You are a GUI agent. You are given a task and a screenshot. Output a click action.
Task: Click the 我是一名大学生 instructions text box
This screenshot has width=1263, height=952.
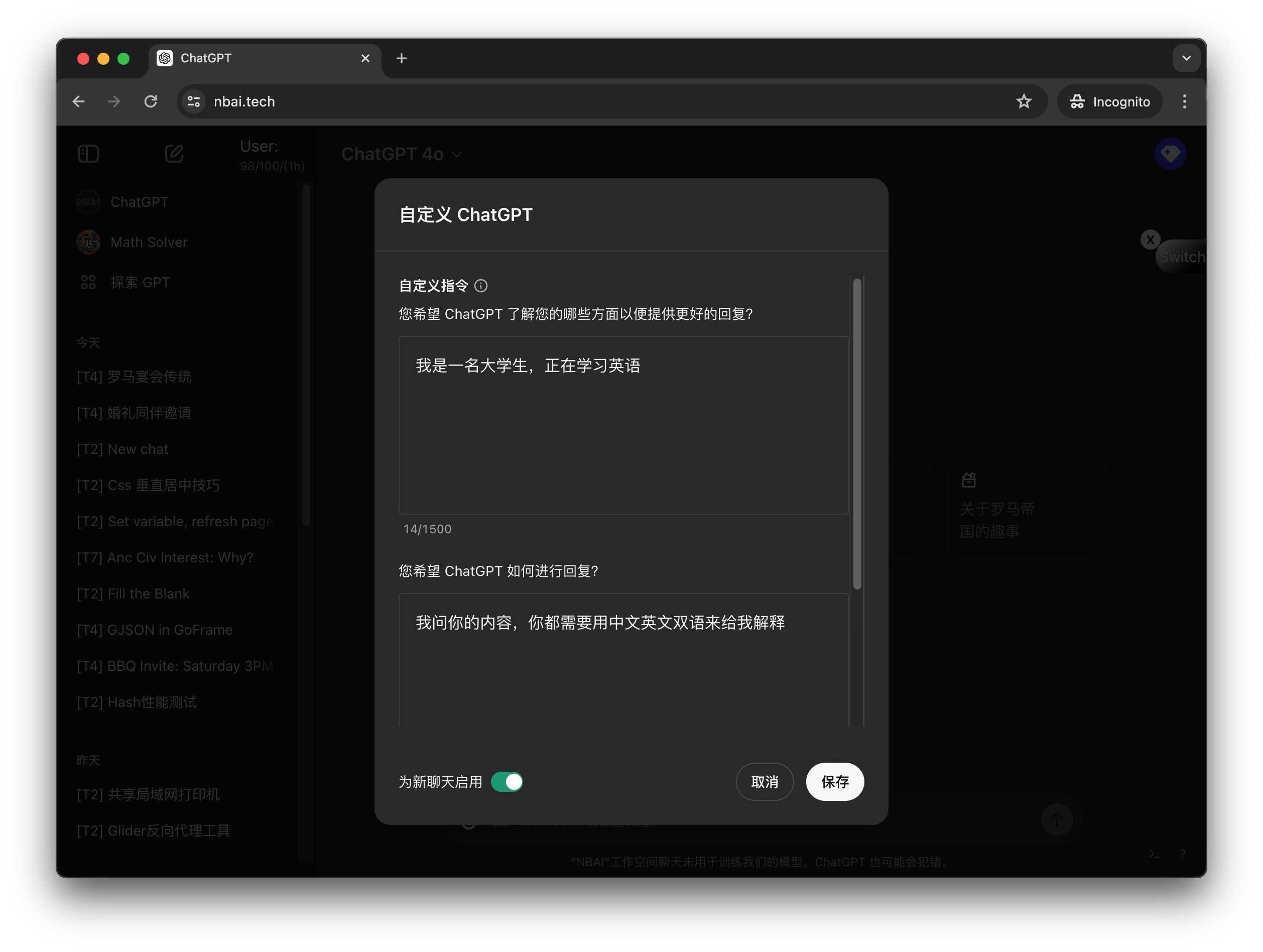click(623, 425)
